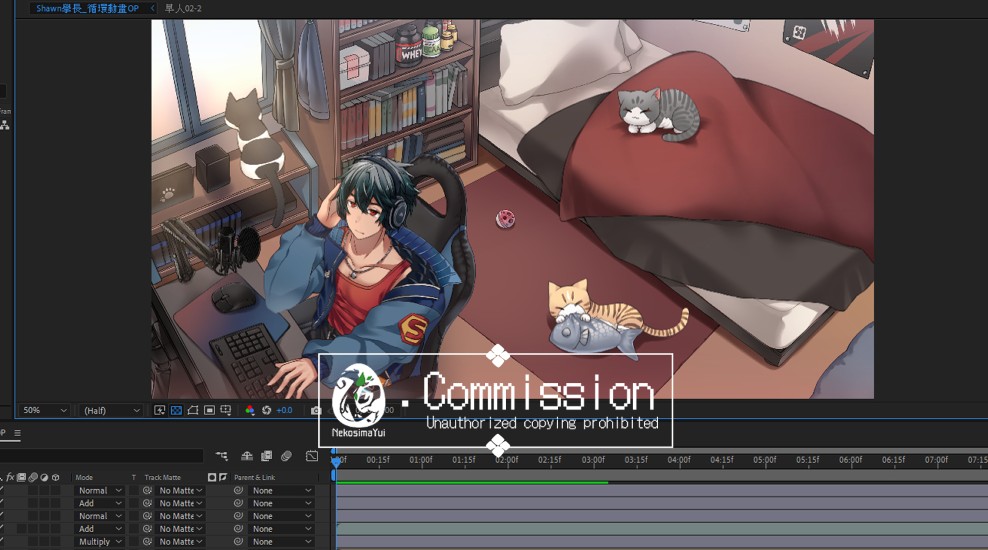
Task: Open the Multiply blending mode dropdown
Action: point(99,542)
